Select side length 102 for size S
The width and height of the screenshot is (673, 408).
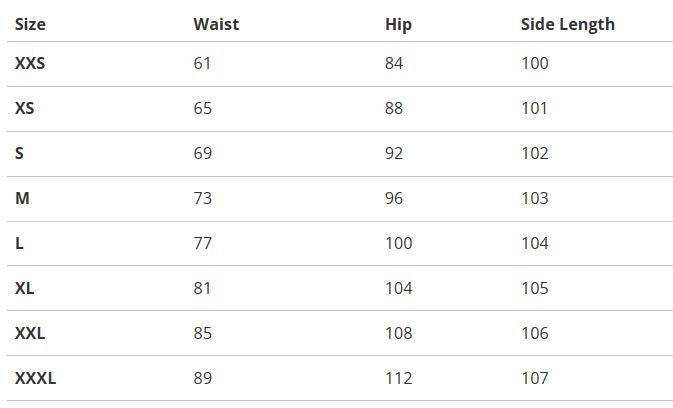(x=535, y=153)
